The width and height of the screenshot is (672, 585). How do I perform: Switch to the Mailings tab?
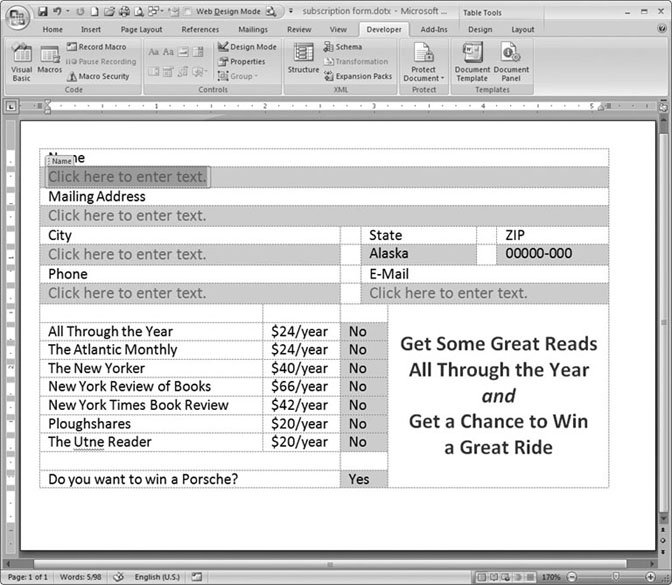[253, 30]
